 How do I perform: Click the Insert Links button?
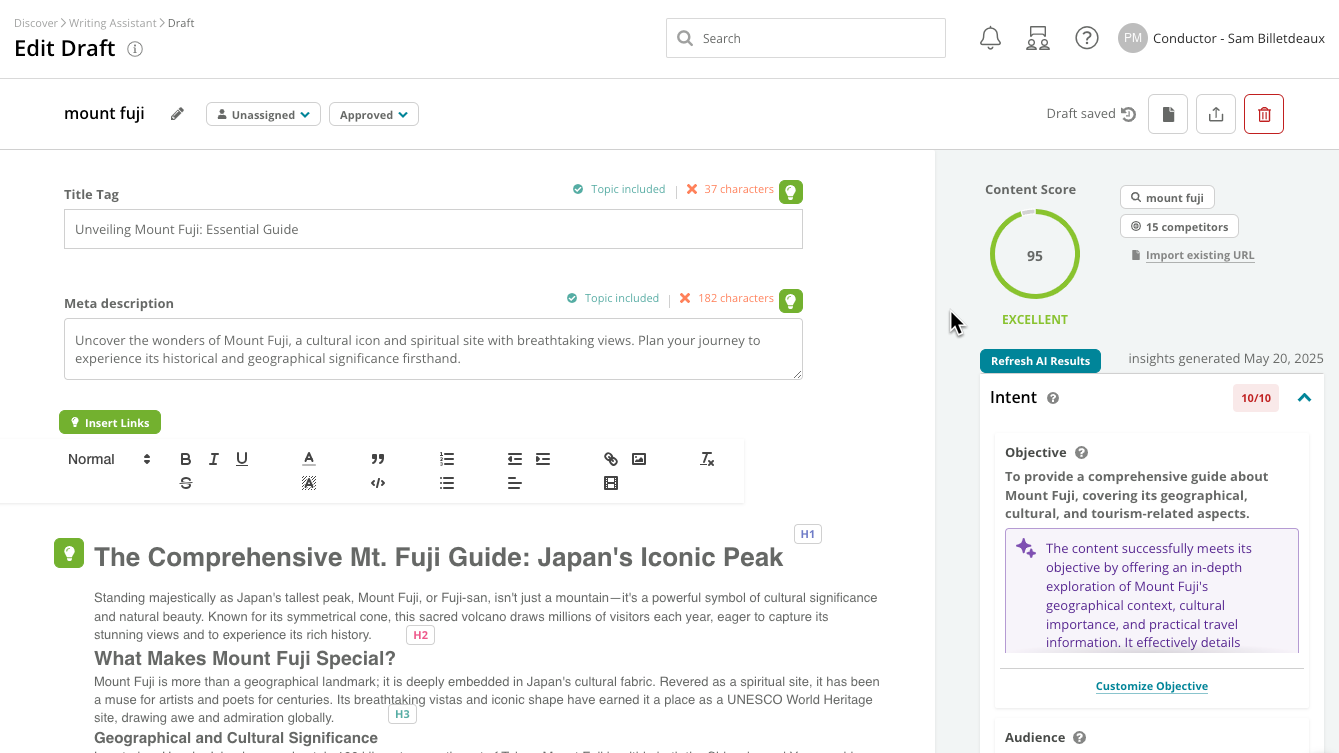click(x=110, y=423)
